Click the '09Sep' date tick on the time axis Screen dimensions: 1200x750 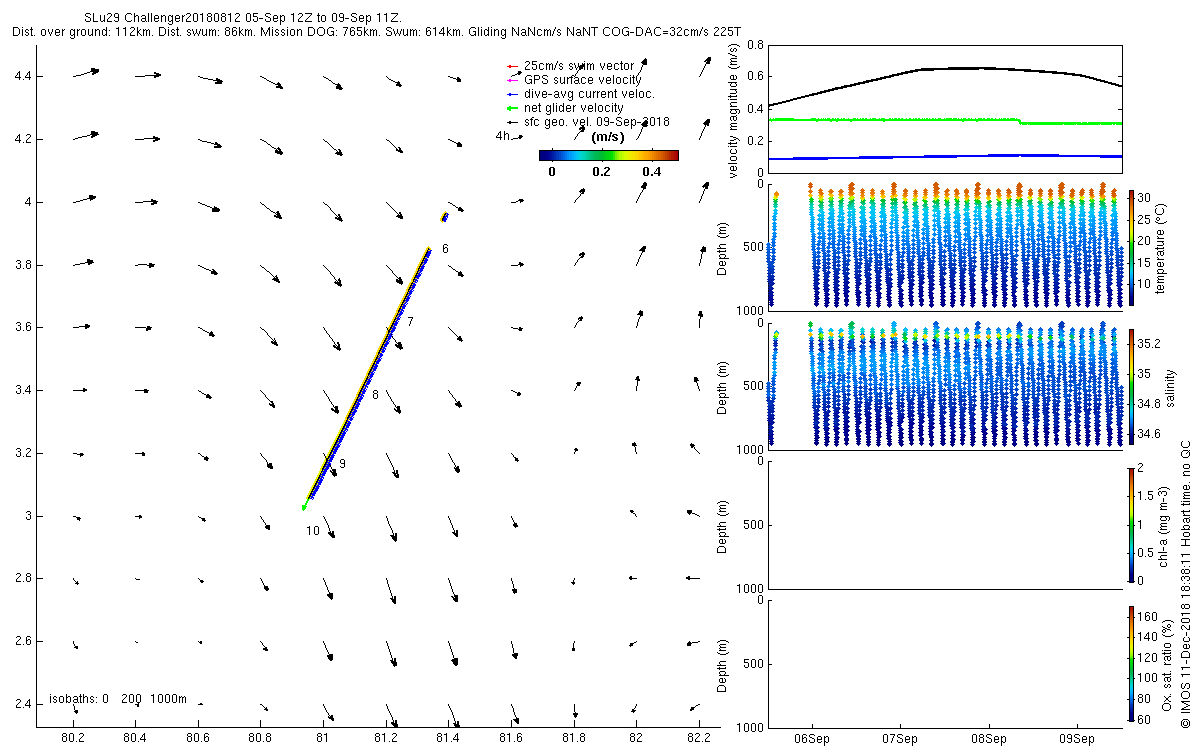[1078, 738]
